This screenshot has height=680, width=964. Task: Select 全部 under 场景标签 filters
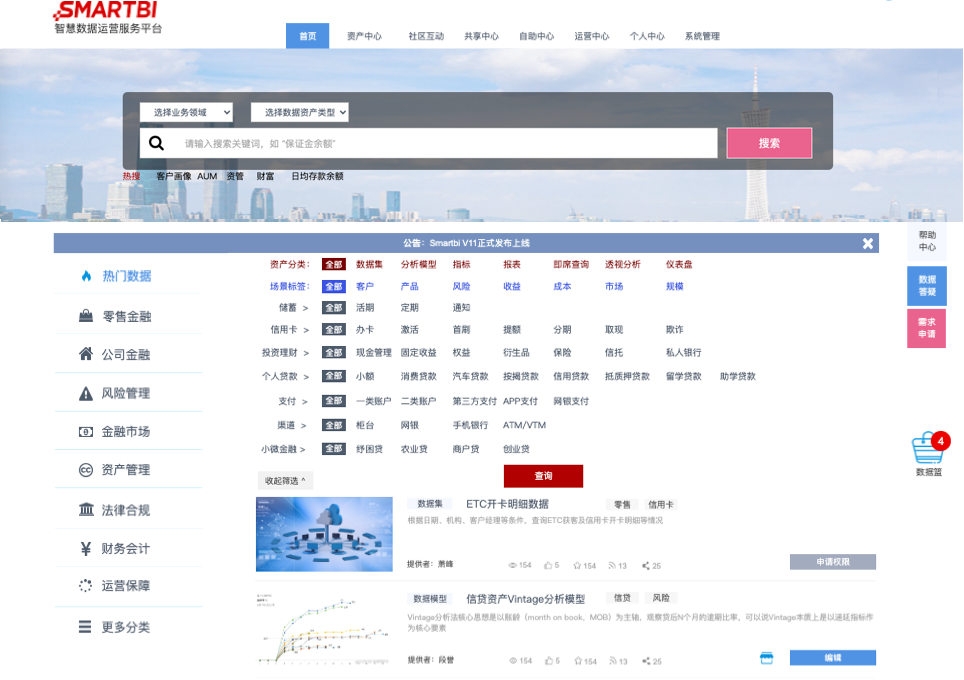(x=333, y=286)
